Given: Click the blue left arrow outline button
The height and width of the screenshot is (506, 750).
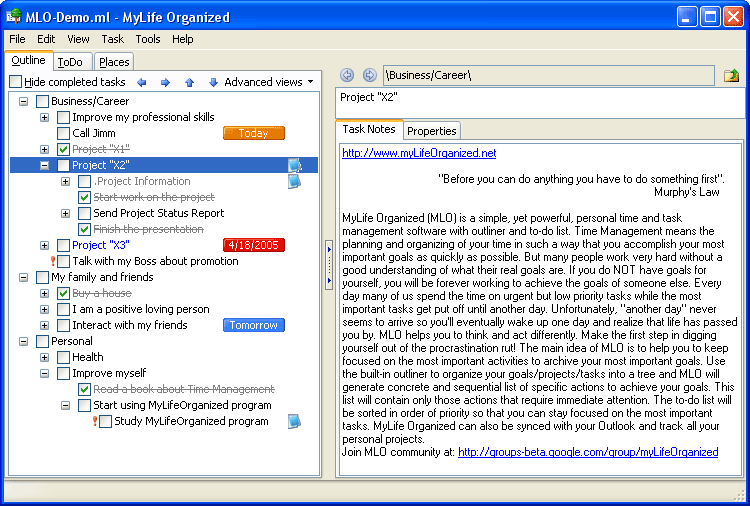Looking at the screenshot, I should [x=142, y=82].
